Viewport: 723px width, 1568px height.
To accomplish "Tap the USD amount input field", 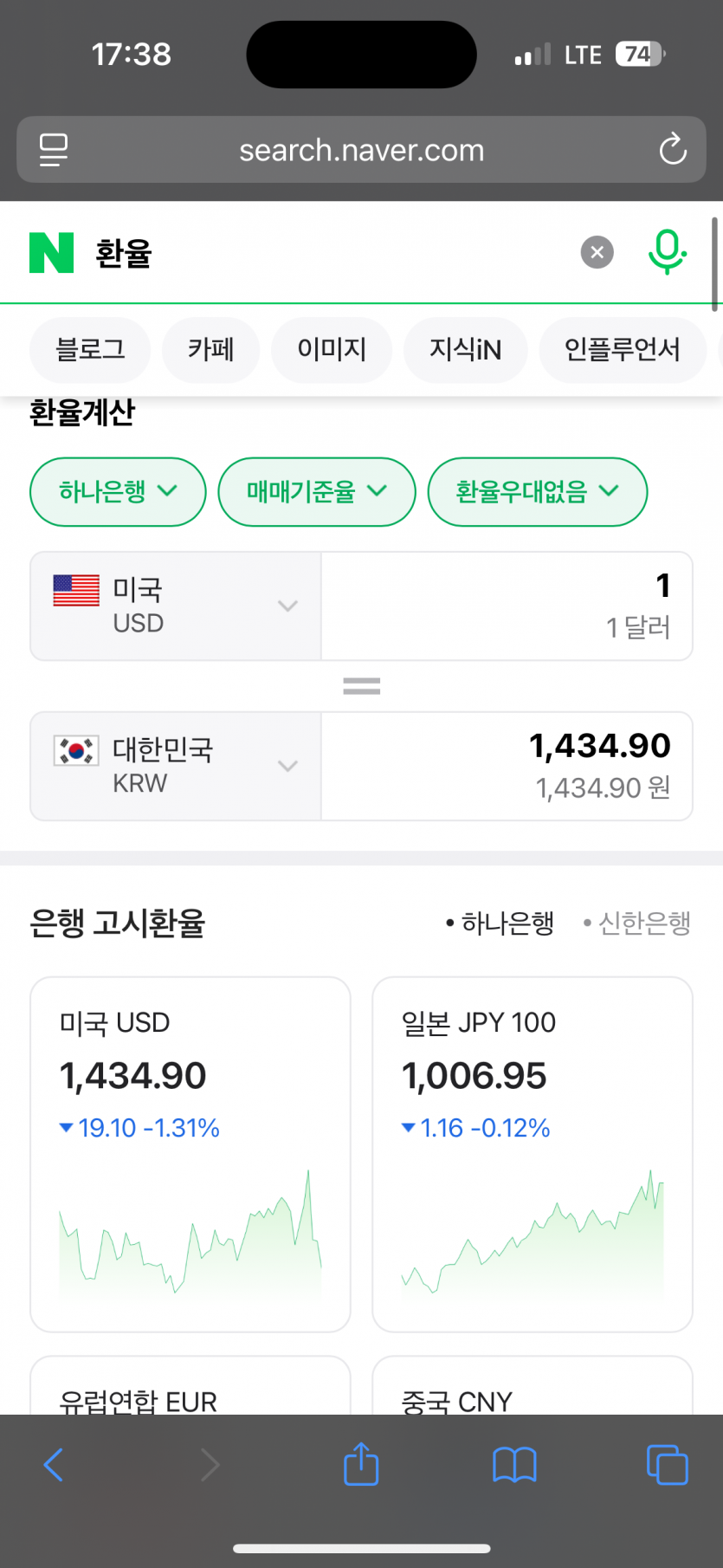I will click(507, 606).
